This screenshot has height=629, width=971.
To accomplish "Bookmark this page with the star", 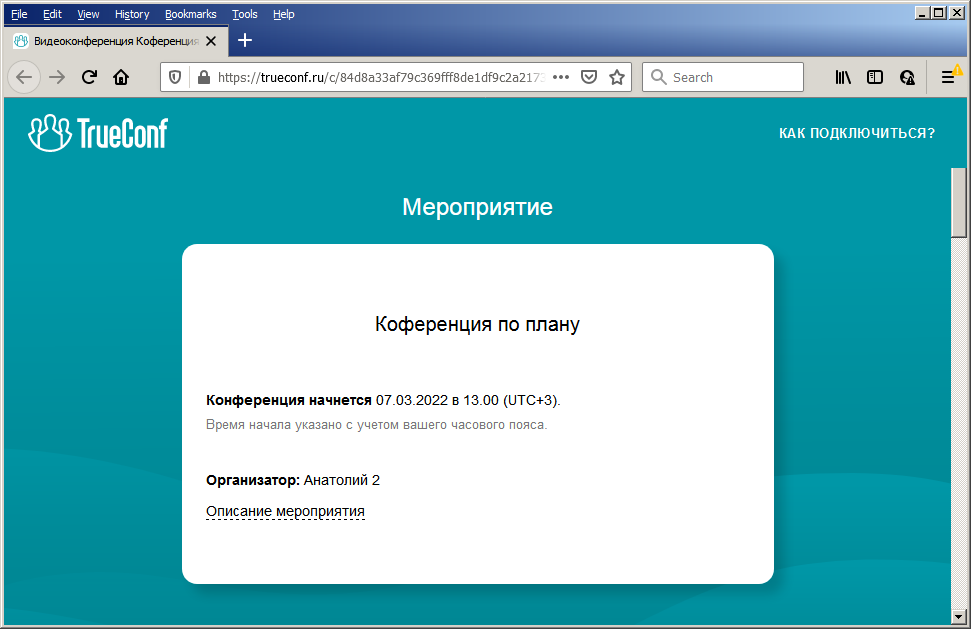I will 617,77.
